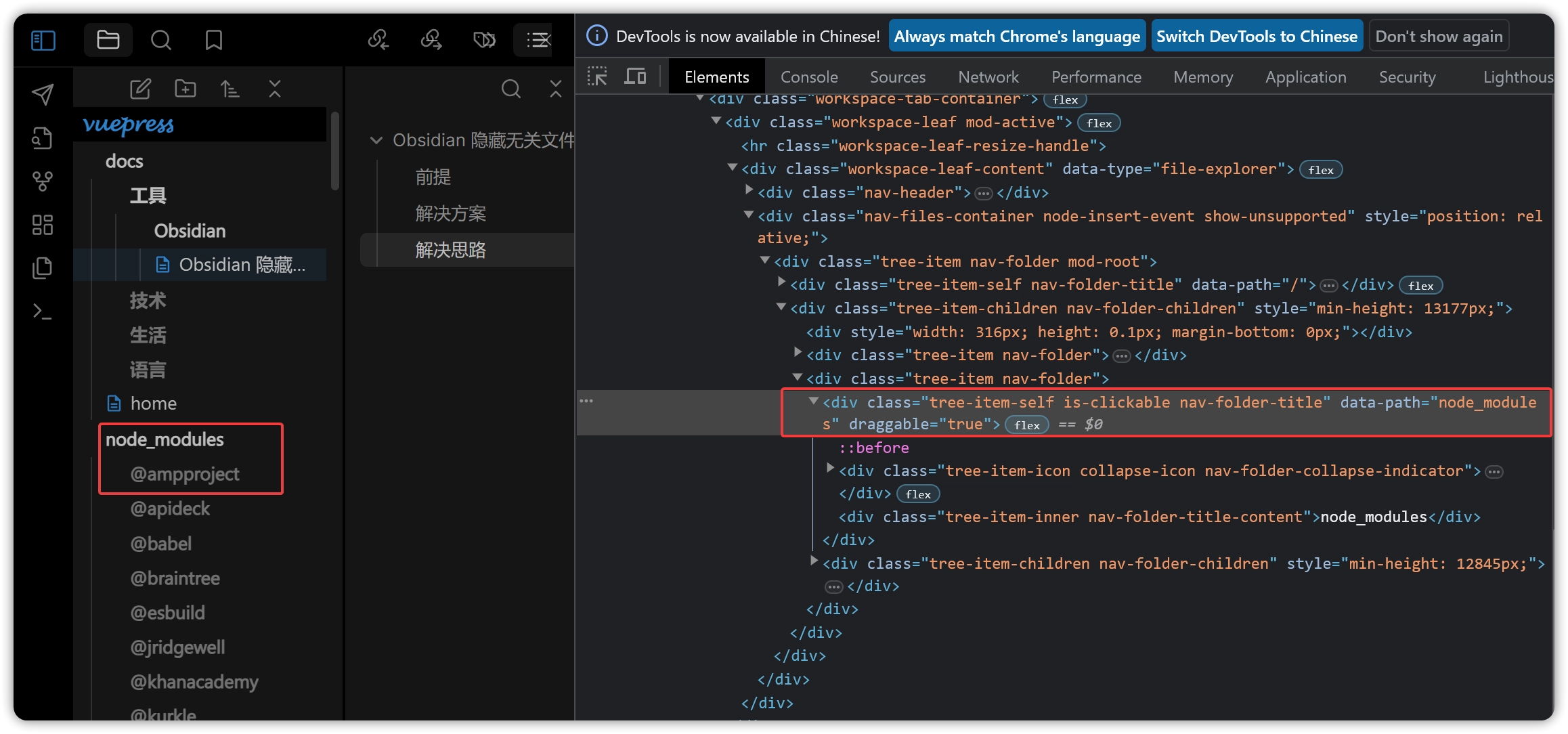Image resolution: width=1568 pixels, height=734 pixels.
Task: Activate DevTools element inspector icon
Action: (x=597, y=77)
